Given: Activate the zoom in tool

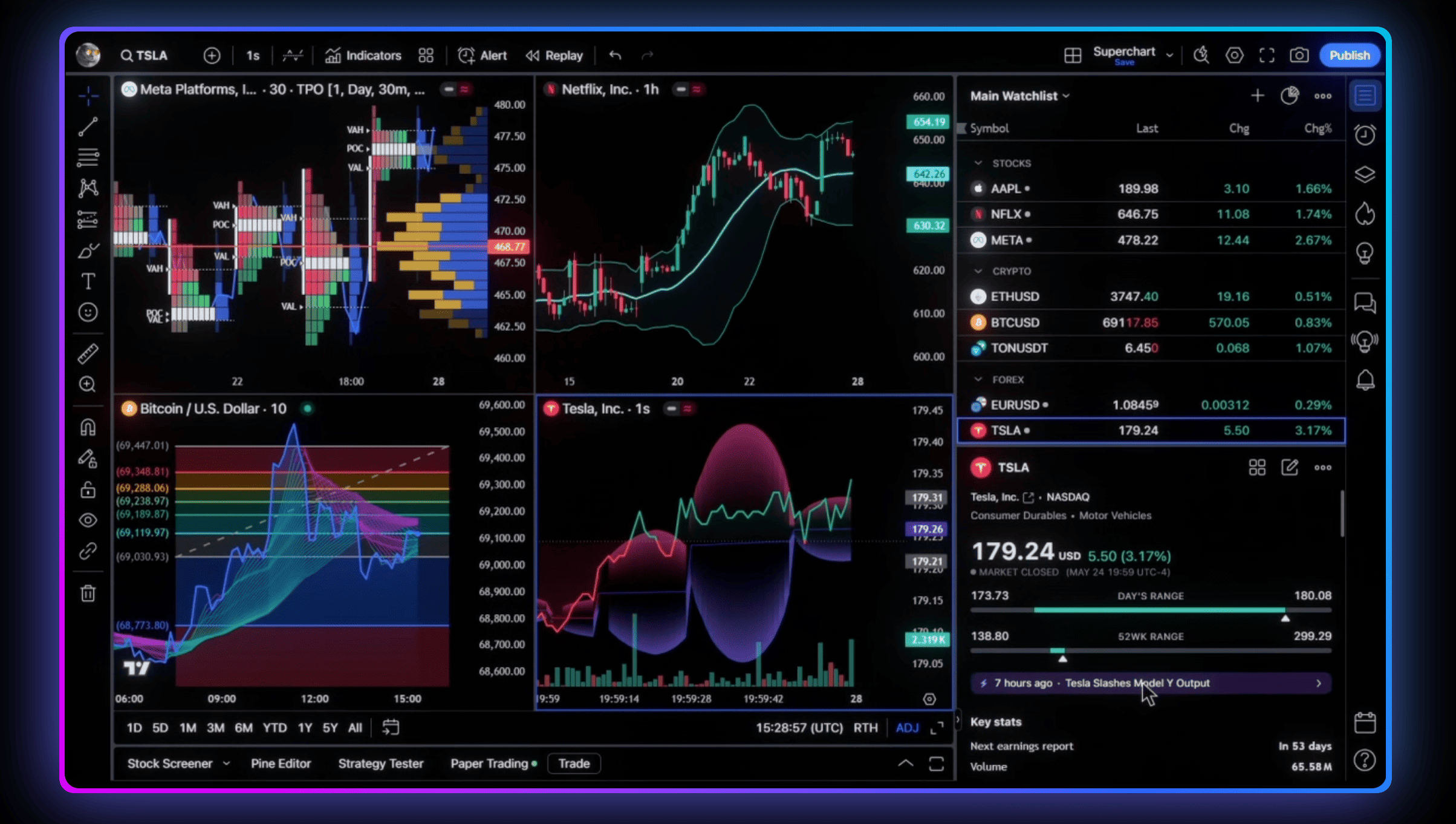Looking at the screenshot, I should [88, 385].
